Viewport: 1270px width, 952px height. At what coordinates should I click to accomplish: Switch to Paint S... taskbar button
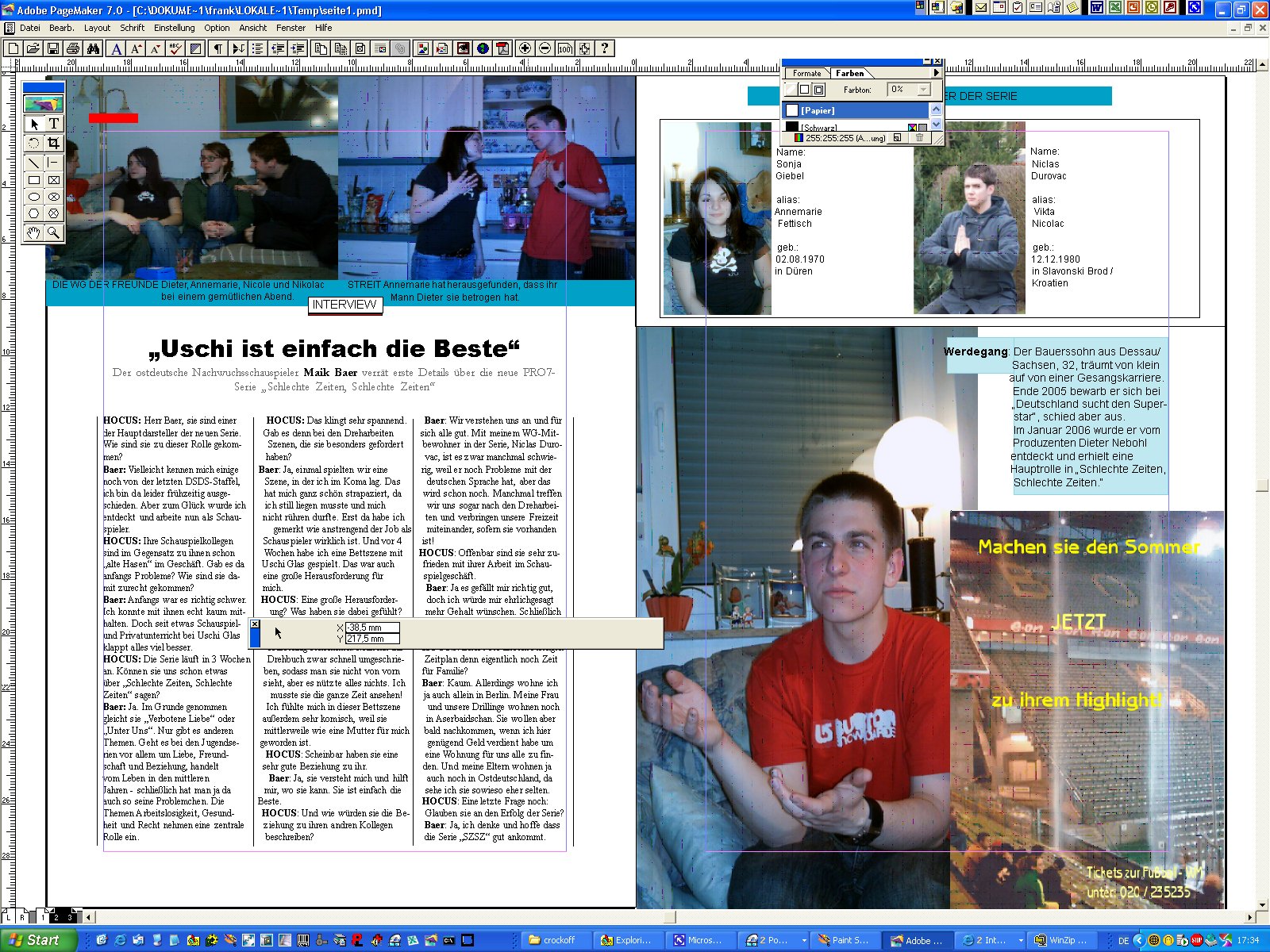click(845, 940)
